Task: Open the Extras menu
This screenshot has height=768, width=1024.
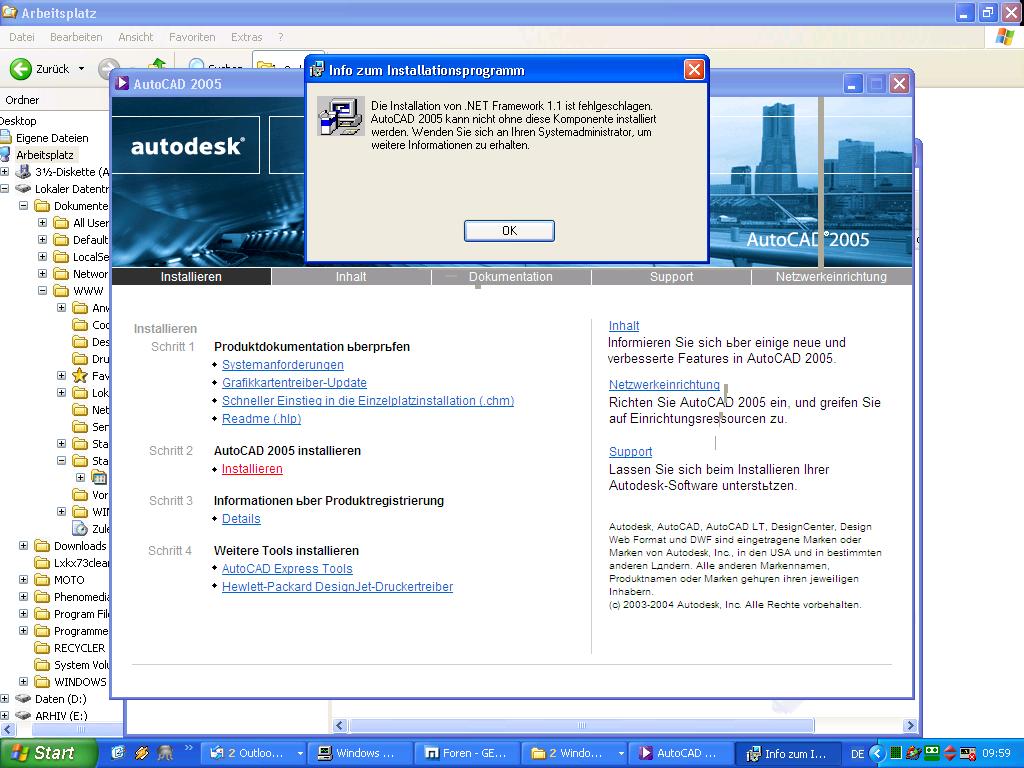Action: point(246,37)
